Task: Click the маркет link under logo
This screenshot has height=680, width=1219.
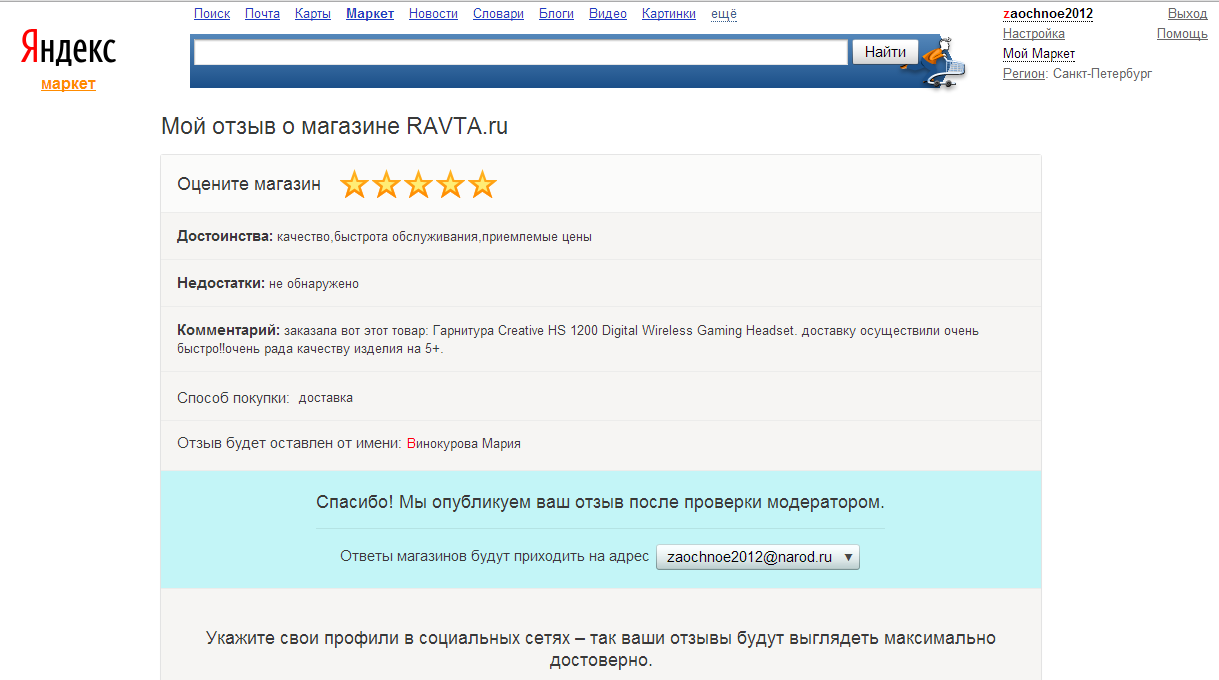Action: 68,84
